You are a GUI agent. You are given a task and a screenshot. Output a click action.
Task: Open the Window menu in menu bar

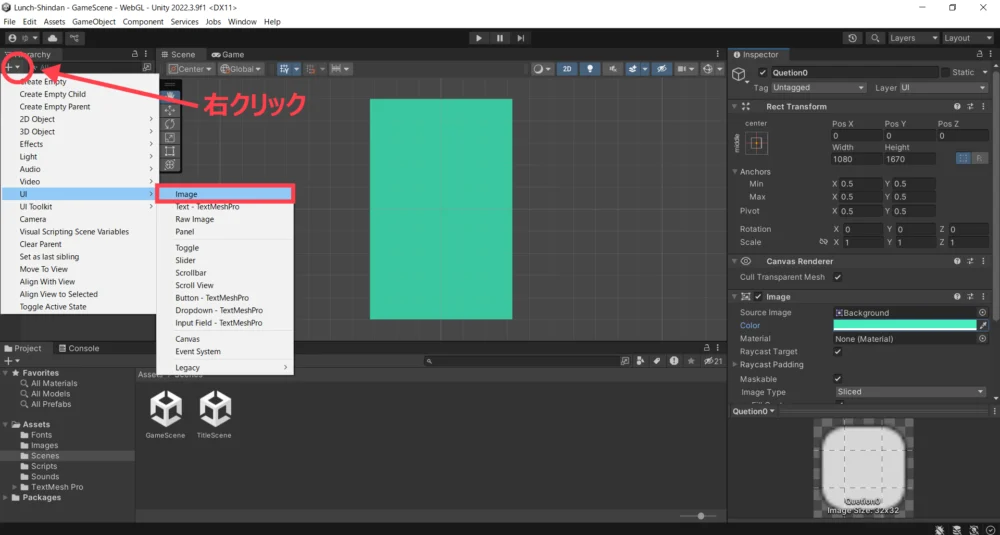pyautogui.click(x=242, y=22)
